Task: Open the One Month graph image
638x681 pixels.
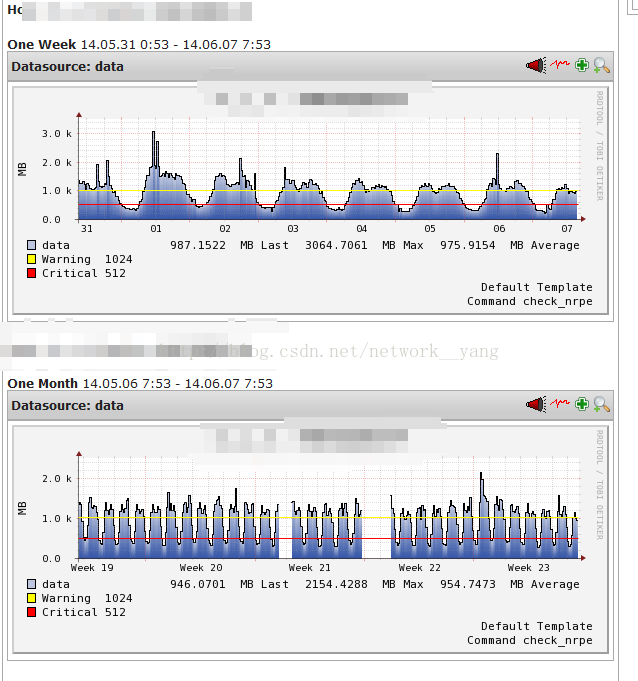Action: point(311,539)
